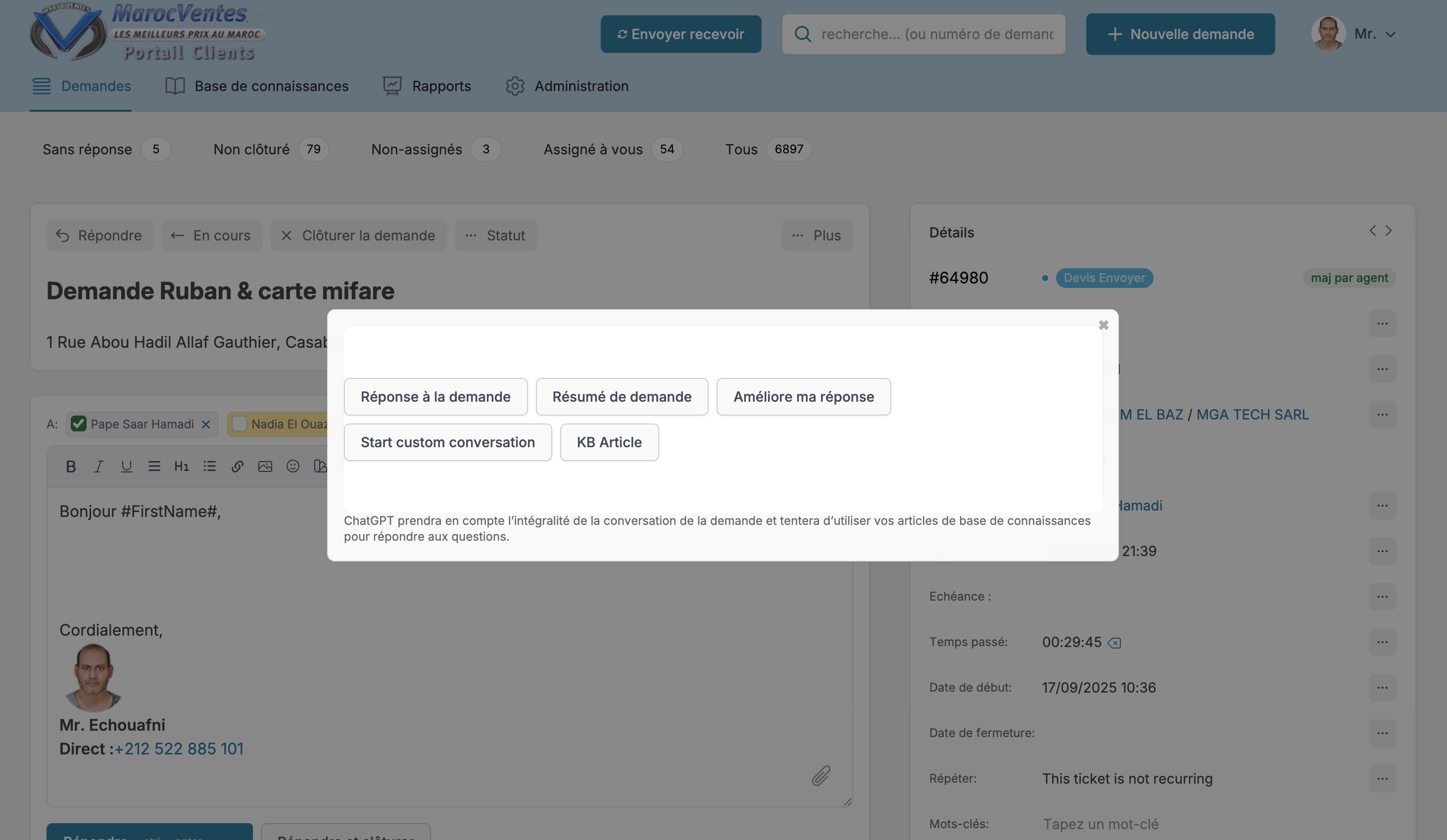Choose Start custom conversation

pyautogui.click(x=447, y=442)
